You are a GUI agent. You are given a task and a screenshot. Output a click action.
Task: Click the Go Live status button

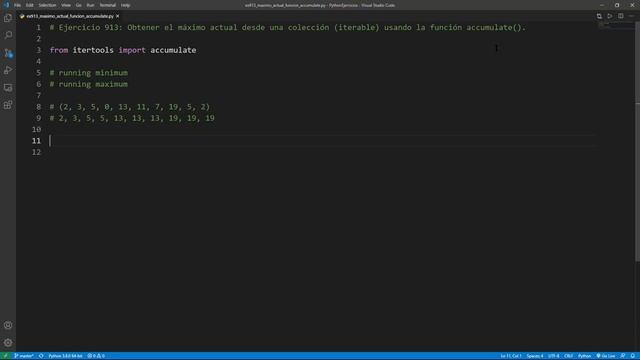[606, 356]
